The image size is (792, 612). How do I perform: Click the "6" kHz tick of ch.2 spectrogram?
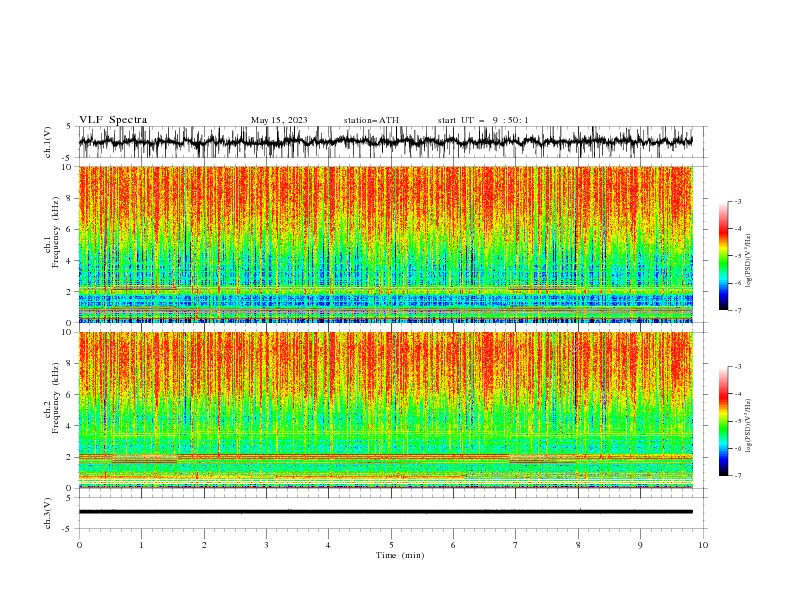(69, 394)
